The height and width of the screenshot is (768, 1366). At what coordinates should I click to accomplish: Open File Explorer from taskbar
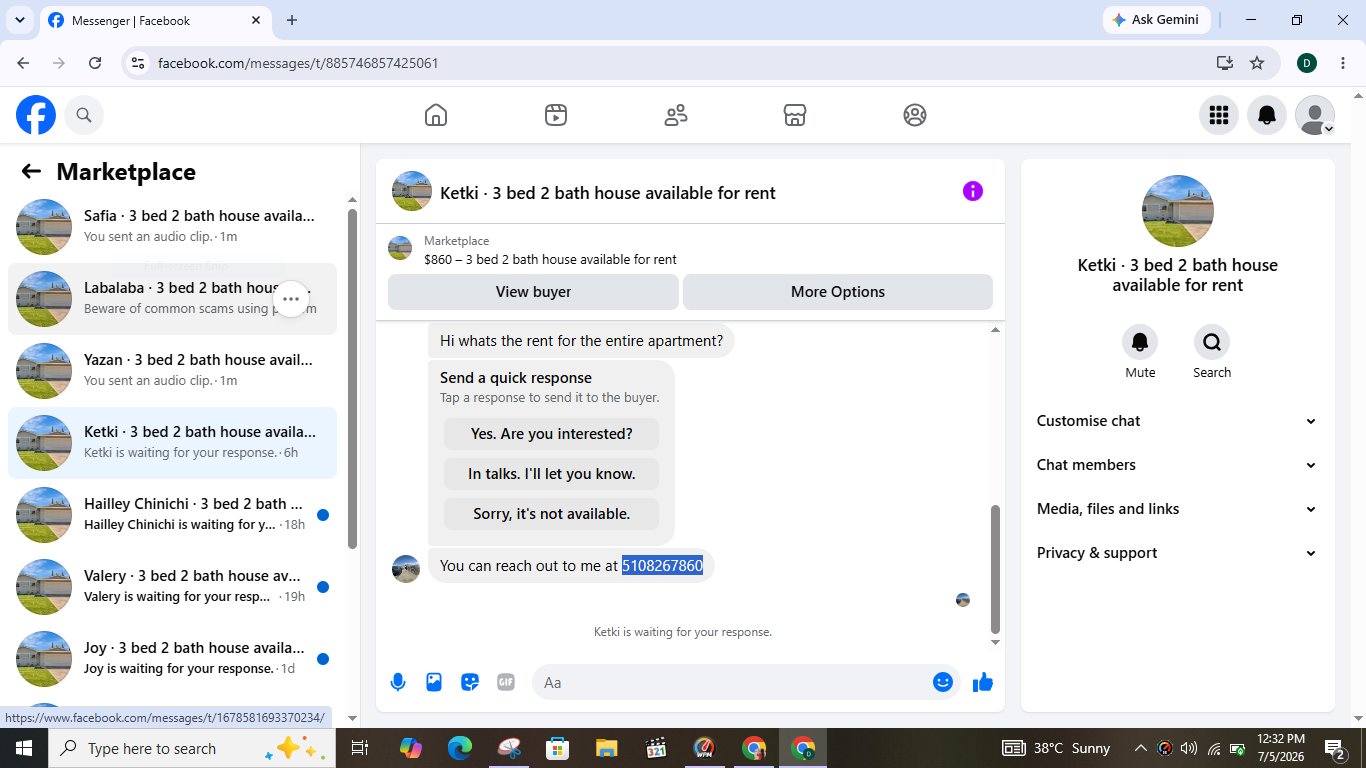pos(607,748)
